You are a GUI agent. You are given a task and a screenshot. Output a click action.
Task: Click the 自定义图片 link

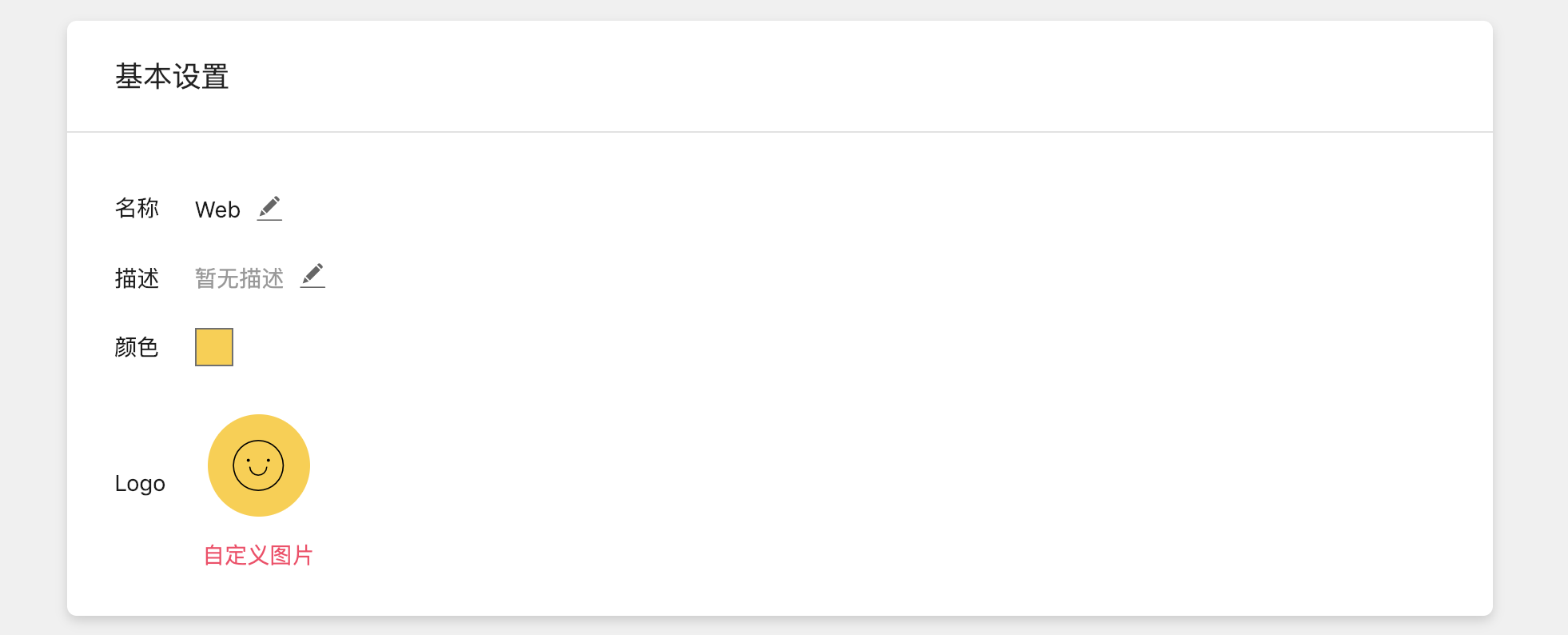point(258,555)
